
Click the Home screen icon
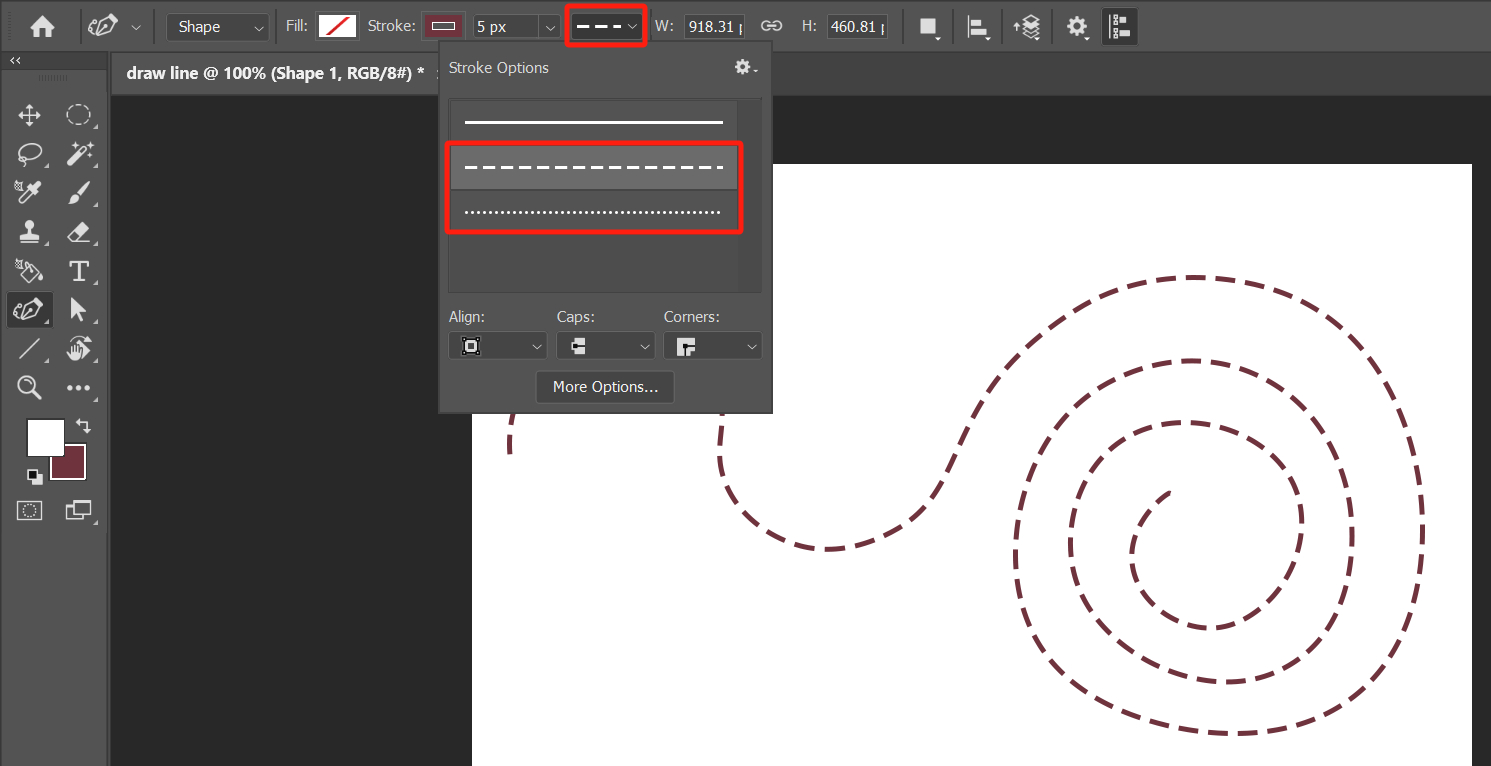coord(41,25)
